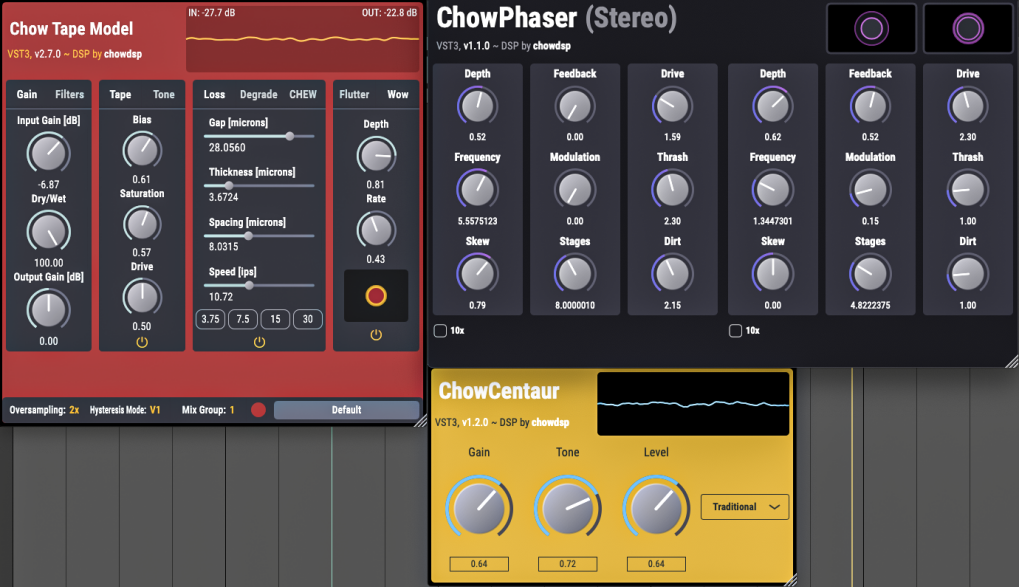Viewport: 1019px width, 587px height.
Task: Click the ChowPhaser Drive knob showing 2.30
Action: [x=968, y=106]
